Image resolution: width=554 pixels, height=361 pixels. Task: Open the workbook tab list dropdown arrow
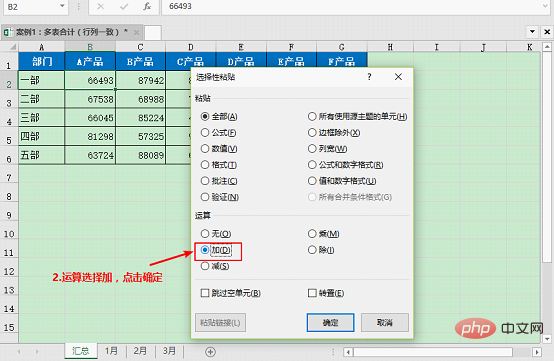pos(532,32)
